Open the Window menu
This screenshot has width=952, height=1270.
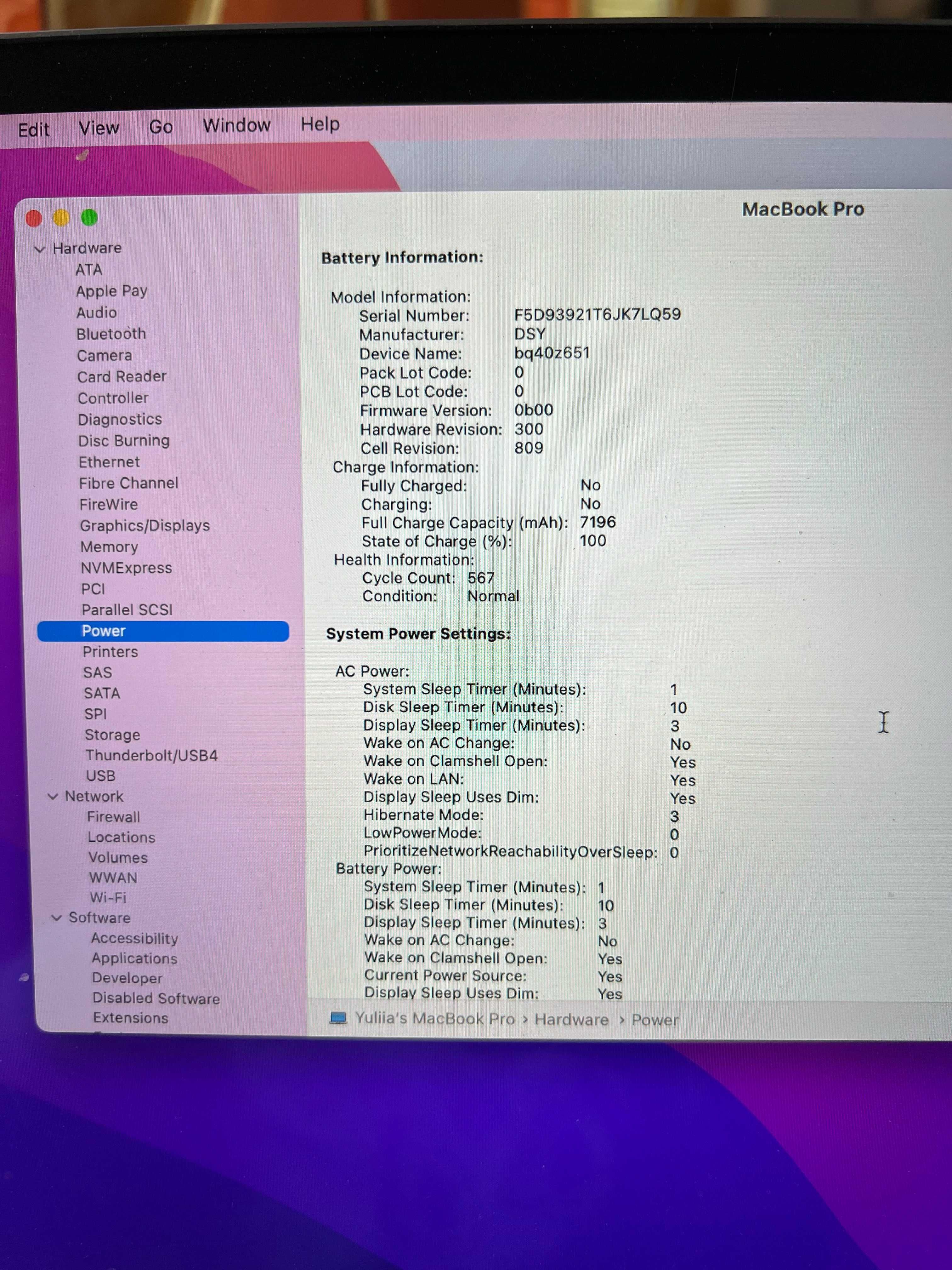(x=236, y=125)
